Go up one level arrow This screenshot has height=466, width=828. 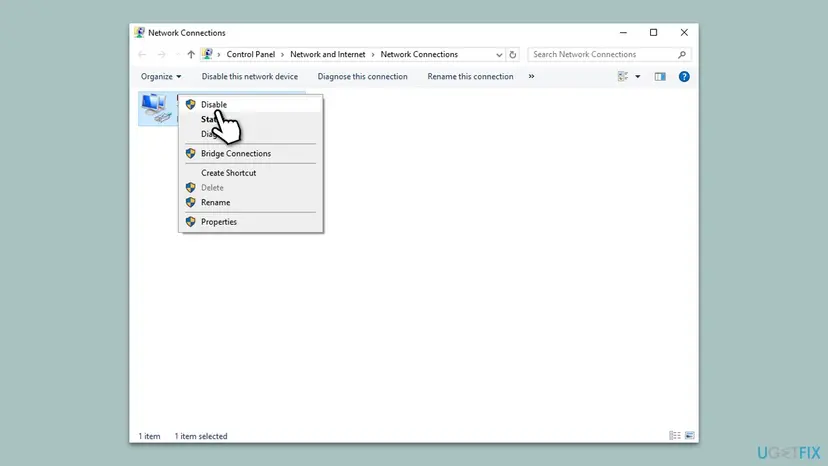(191, 54)
